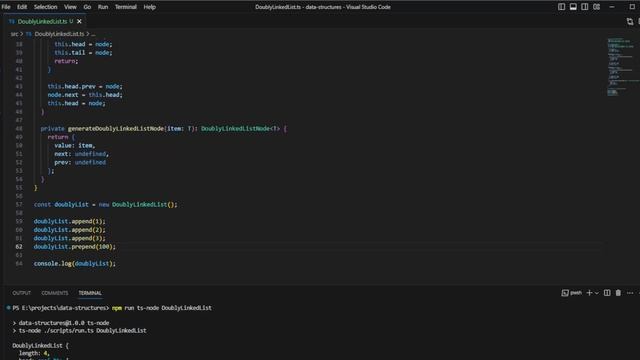This screenshot has width=640, height=360.
Task: Click line number 48 in the gutter
Action: click(19, 129)
